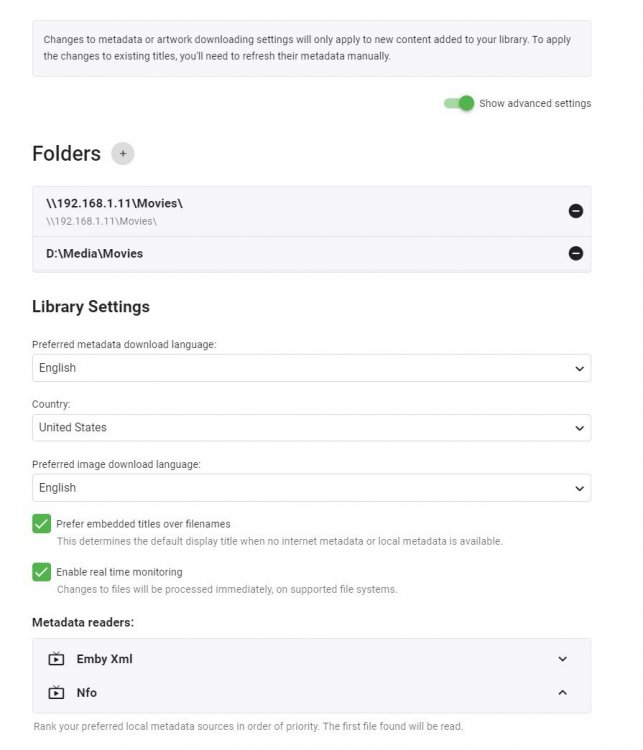Click the Prefer embedded titles label text

tap(143, 523)
